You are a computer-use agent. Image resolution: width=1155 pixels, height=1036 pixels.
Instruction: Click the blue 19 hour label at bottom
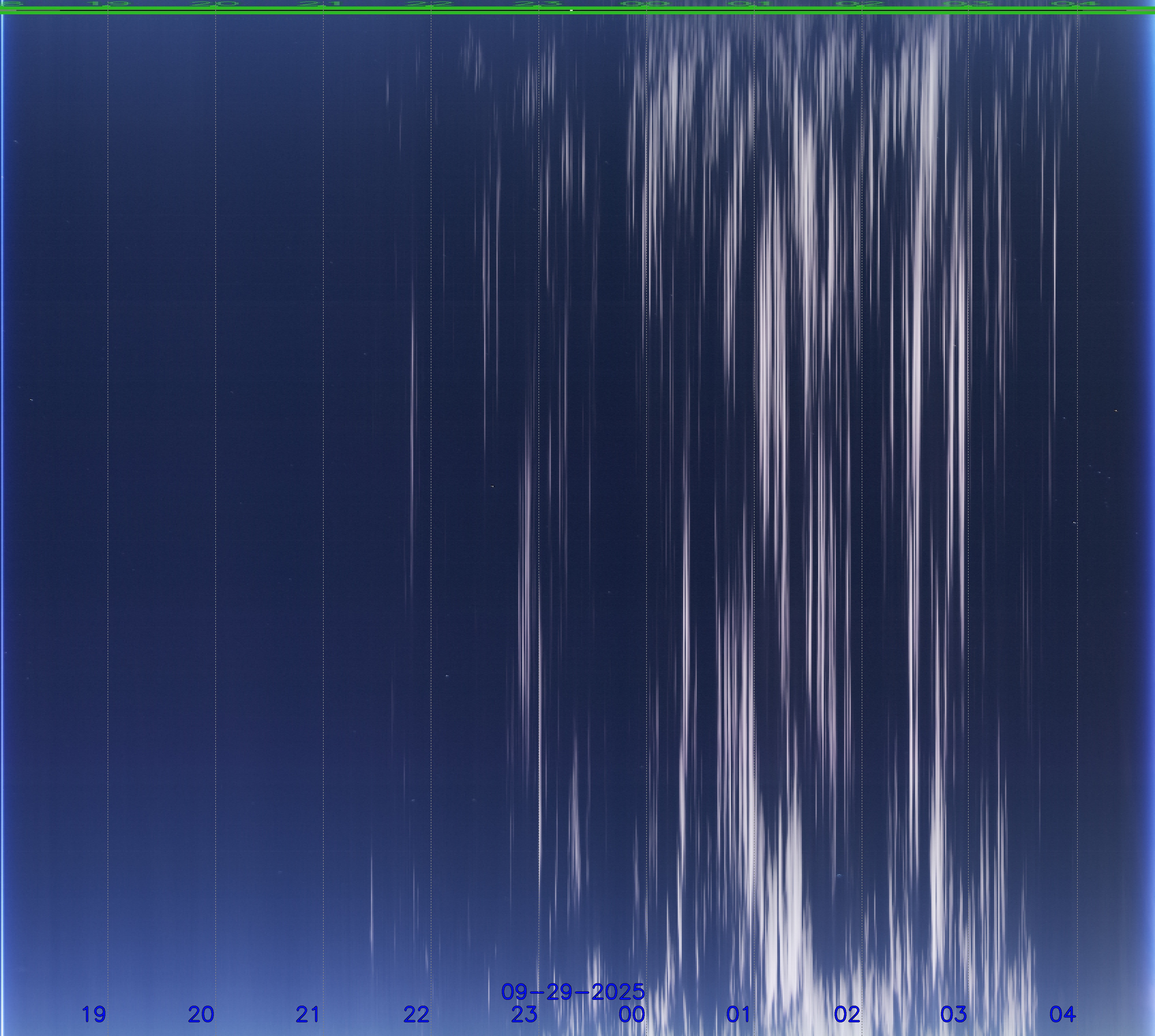coord(93,1014)
